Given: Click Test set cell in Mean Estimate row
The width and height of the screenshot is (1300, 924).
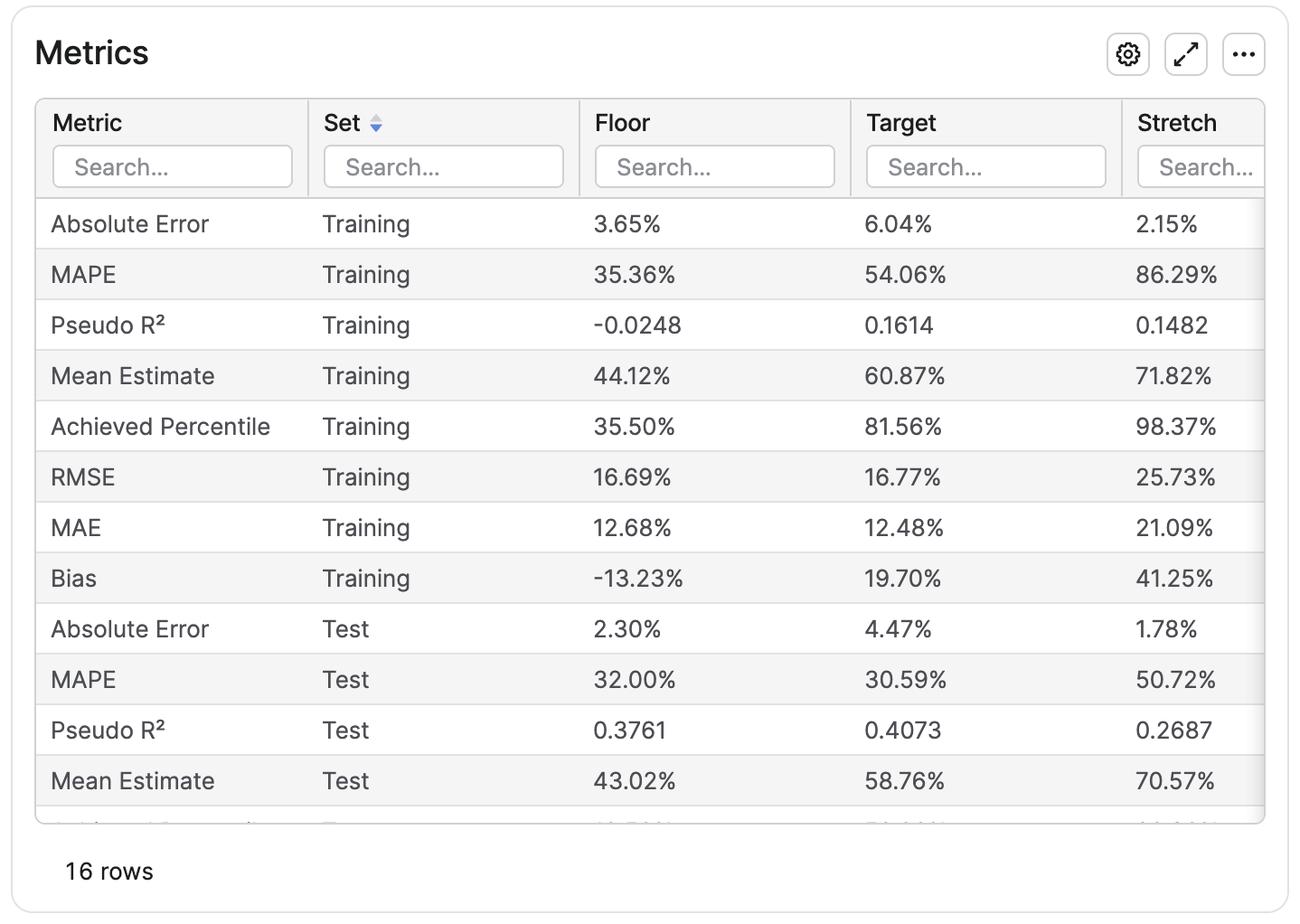Looking at the screenshot, I should tap(346, 781).
